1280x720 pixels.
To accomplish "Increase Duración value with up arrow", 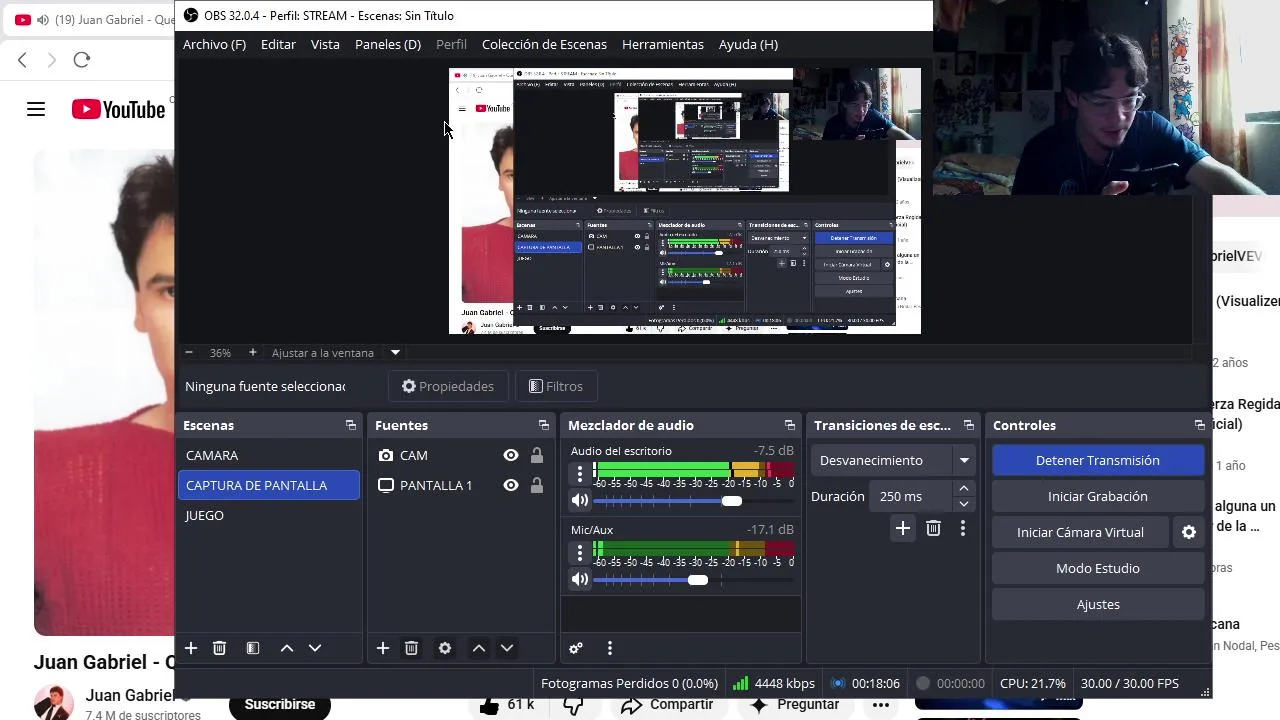I will (x=964, y=488).
